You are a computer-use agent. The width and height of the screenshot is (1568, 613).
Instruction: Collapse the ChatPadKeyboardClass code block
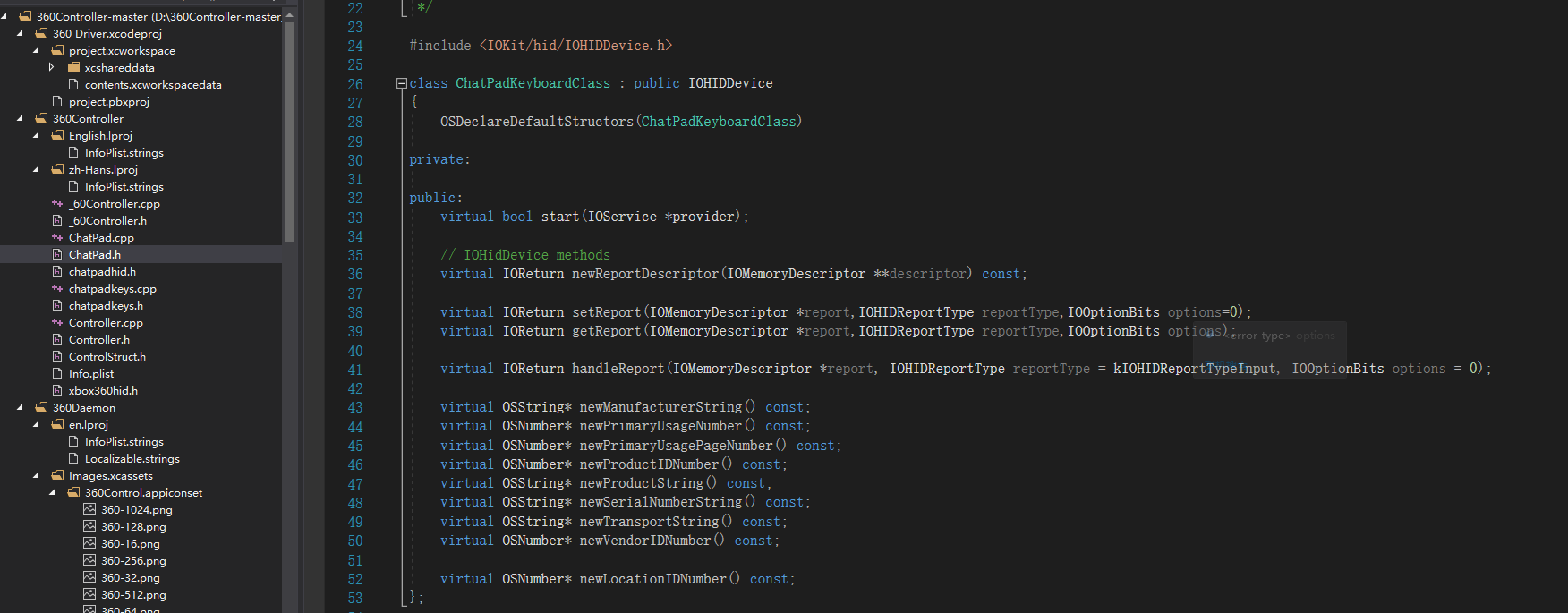click(402, 83)
